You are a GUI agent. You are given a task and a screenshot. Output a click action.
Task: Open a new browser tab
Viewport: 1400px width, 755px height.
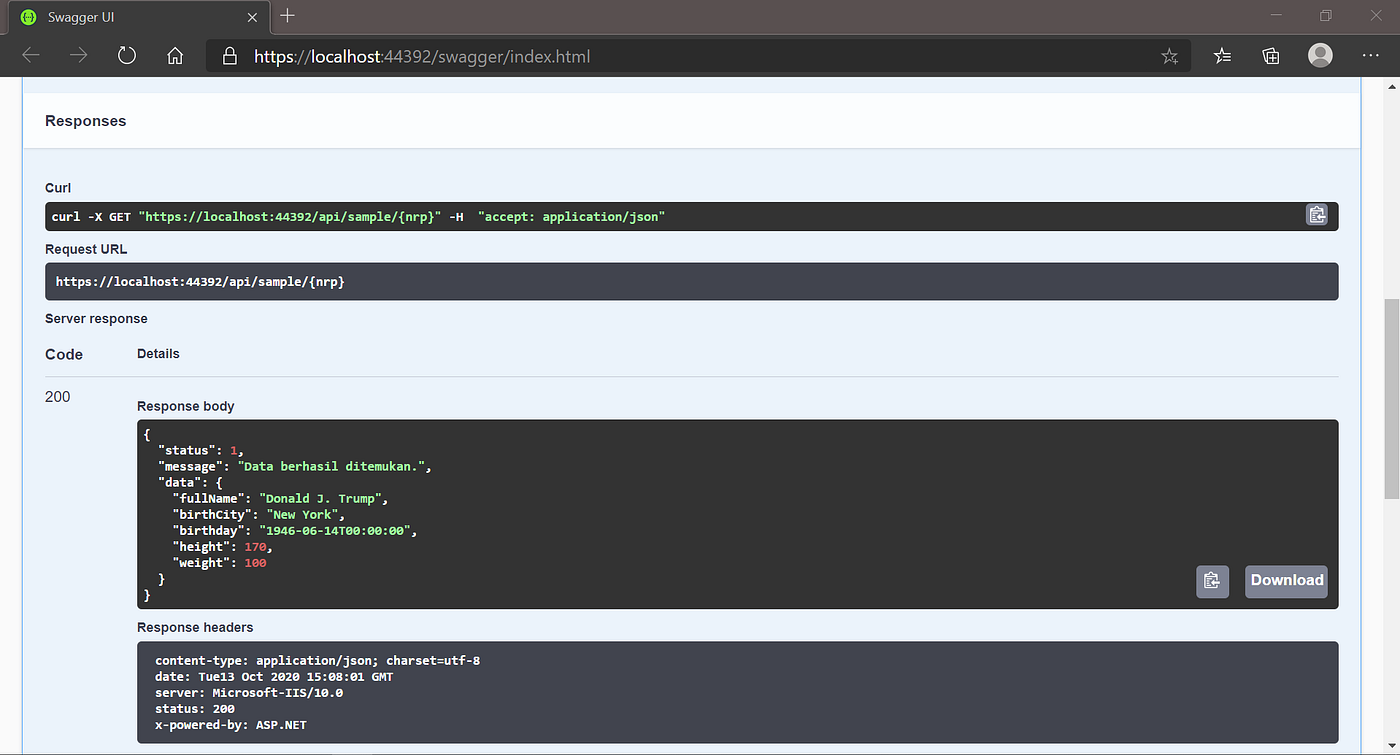(x=287, y=16)
